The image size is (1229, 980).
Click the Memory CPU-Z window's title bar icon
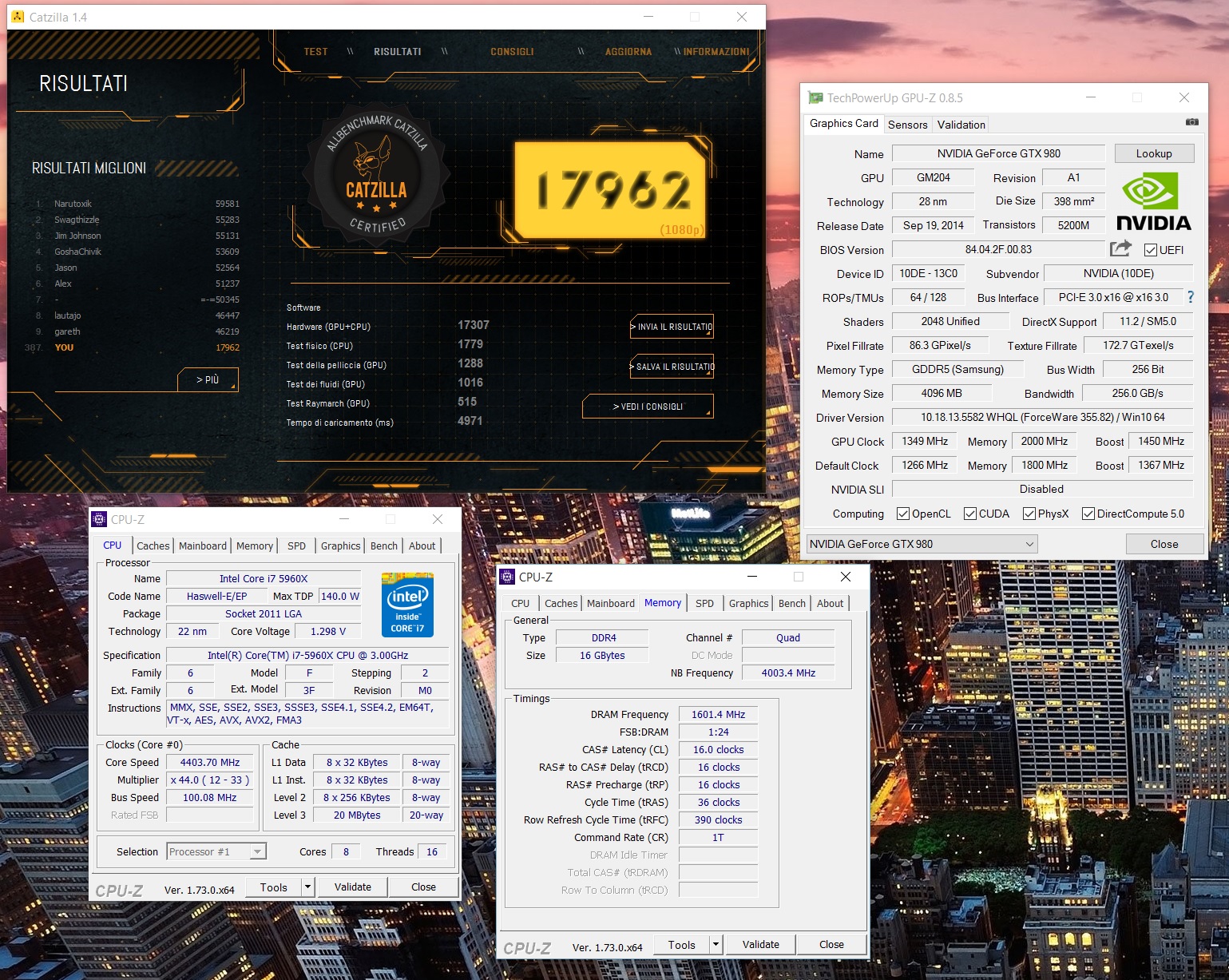(x=507, y=577)
